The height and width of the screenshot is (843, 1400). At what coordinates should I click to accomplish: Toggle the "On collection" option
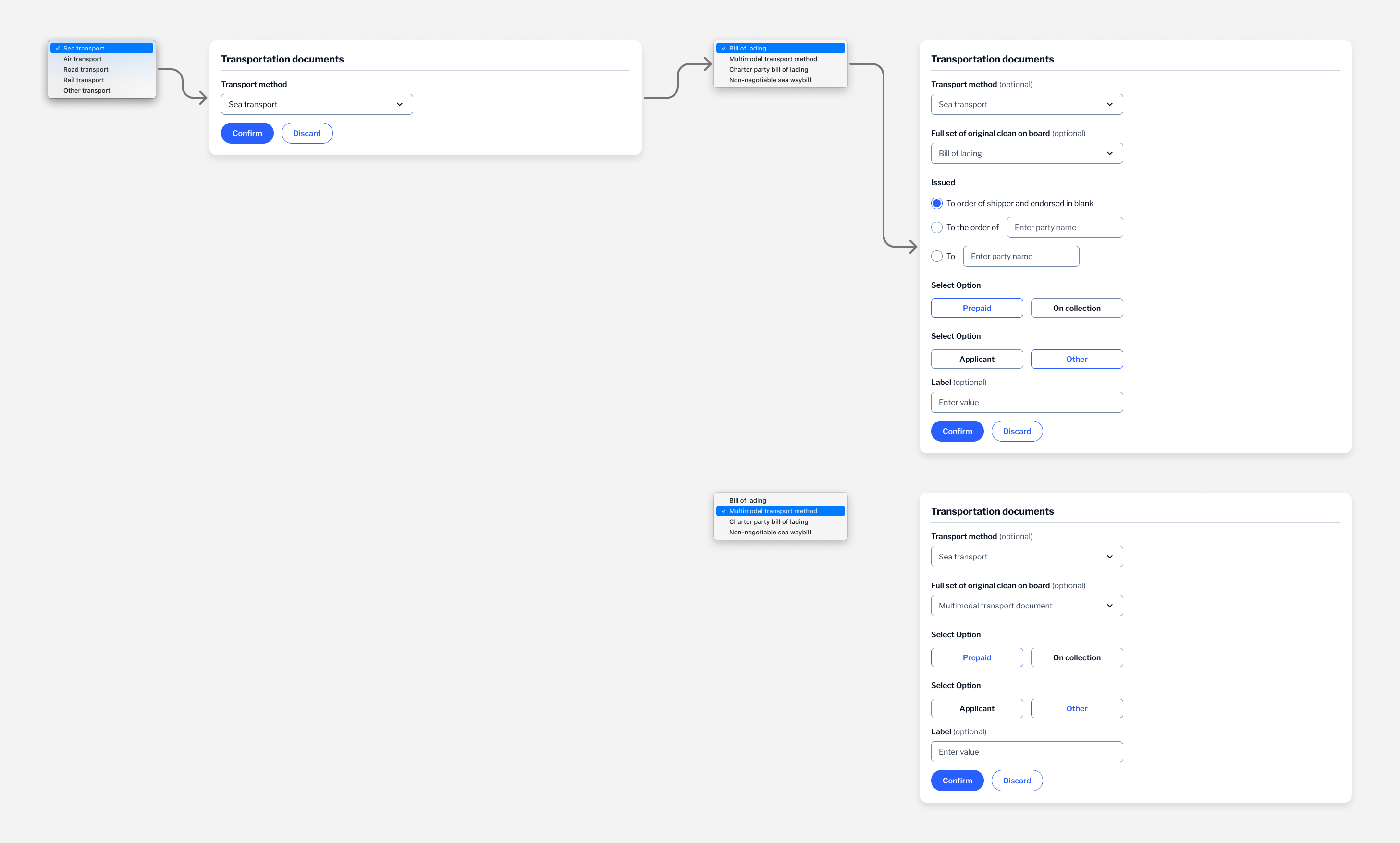1076,308
